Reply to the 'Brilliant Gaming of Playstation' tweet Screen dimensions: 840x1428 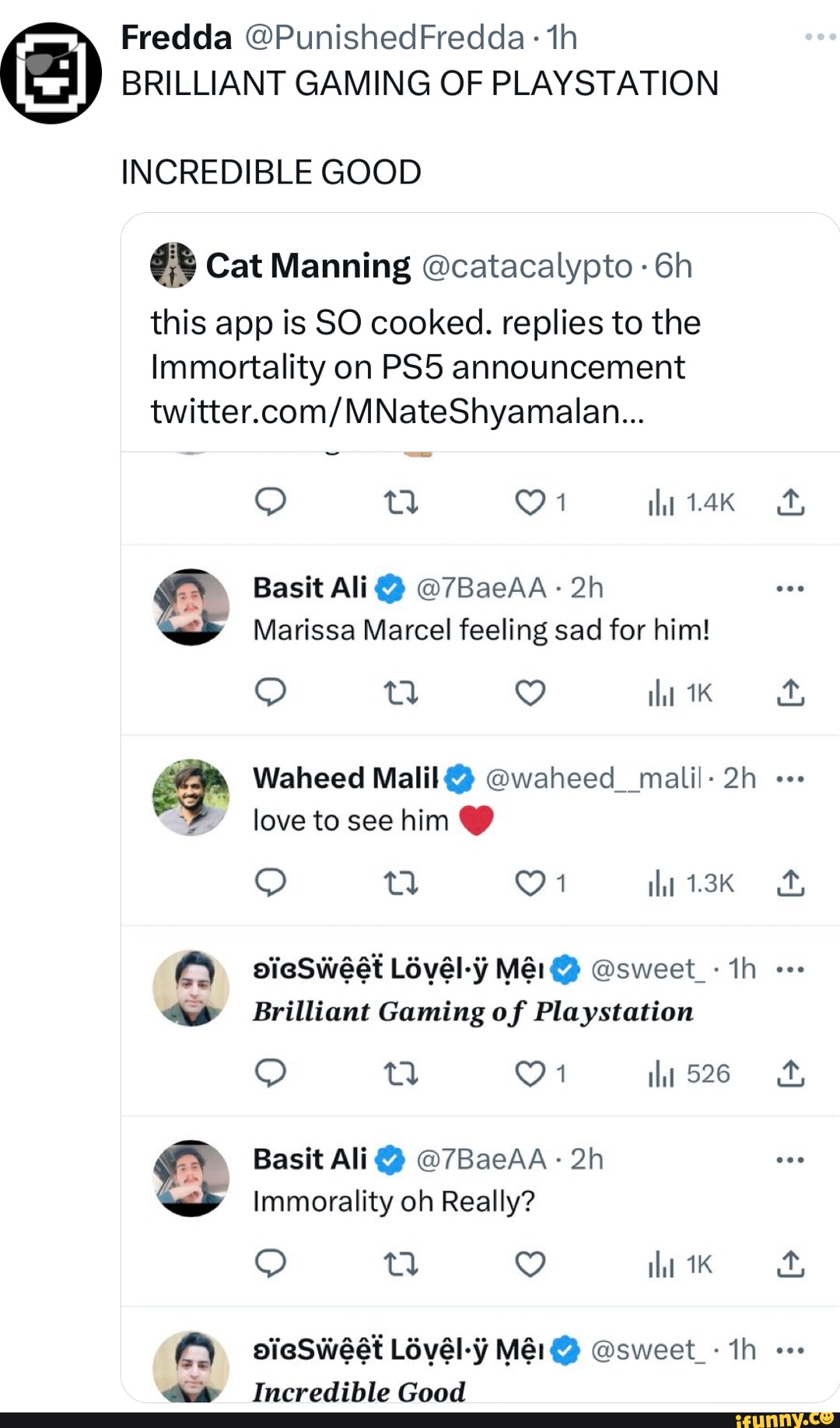point(271,1073)
